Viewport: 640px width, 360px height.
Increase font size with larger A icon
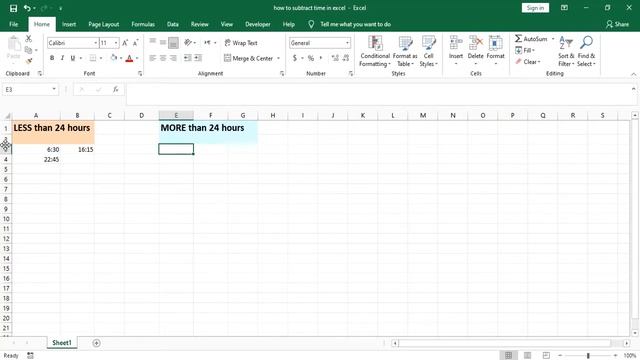(125, 43)
